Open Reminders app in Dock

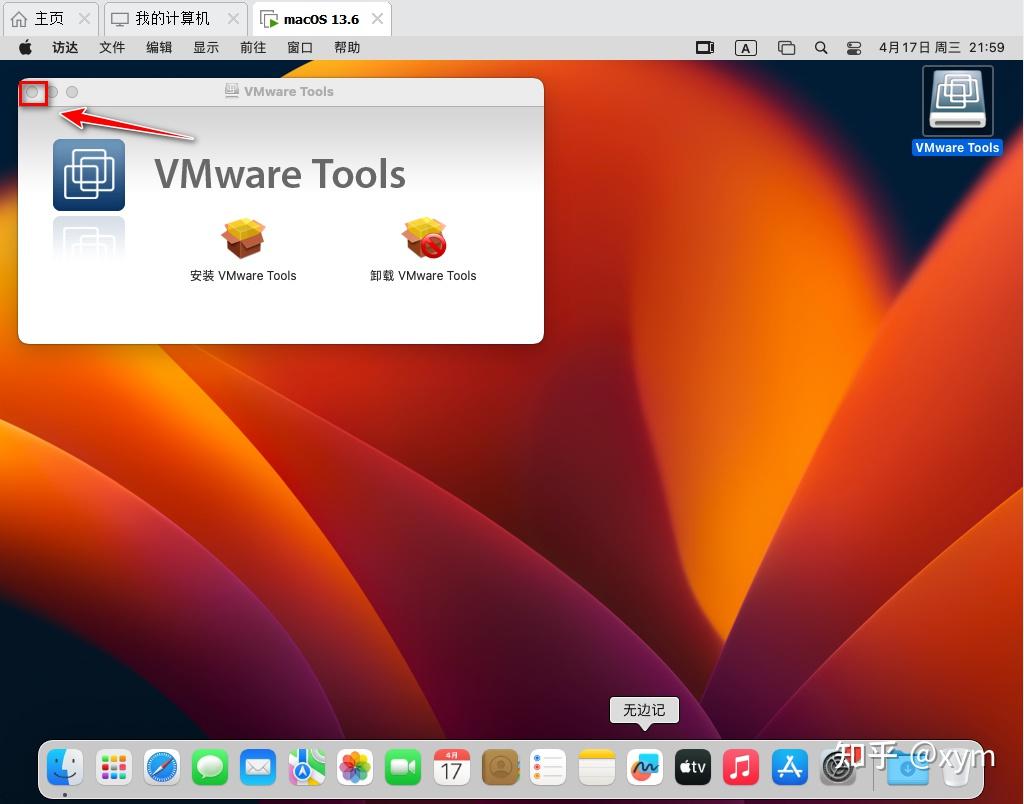point(548,767)
